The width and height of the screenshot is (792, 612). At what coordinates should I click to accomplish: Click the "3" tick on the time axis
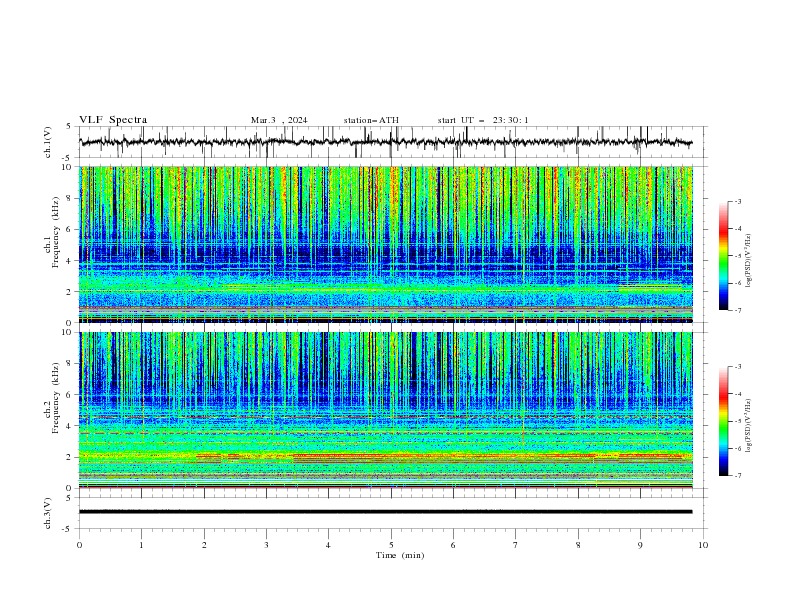coord(266,545)
